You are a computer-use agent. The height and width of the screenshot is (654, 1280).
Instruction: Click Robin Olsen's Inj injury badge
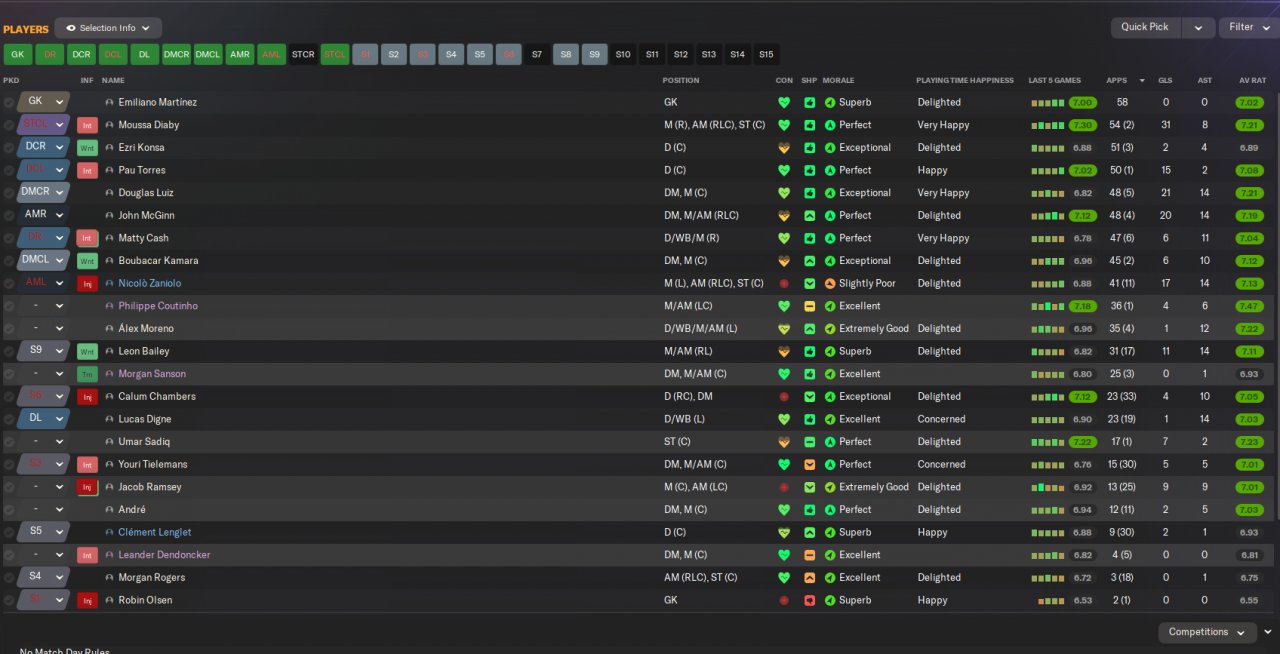(88, 601)
